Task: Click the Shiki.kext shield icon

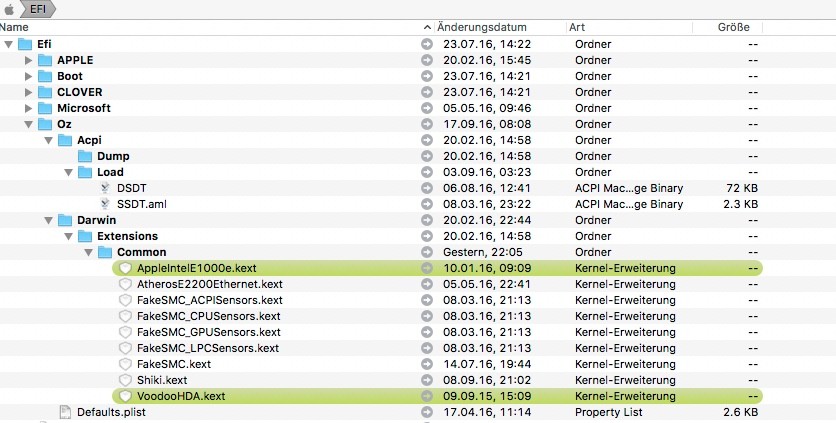Action: coord(125,380)
